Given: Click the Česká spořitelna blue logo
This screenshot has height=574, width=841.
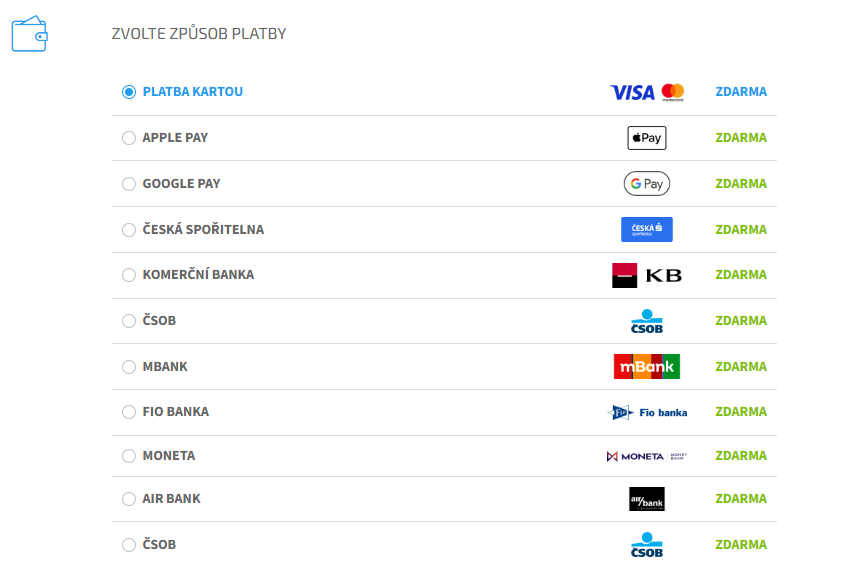Looking at the screenshot, I should [646, 229].
